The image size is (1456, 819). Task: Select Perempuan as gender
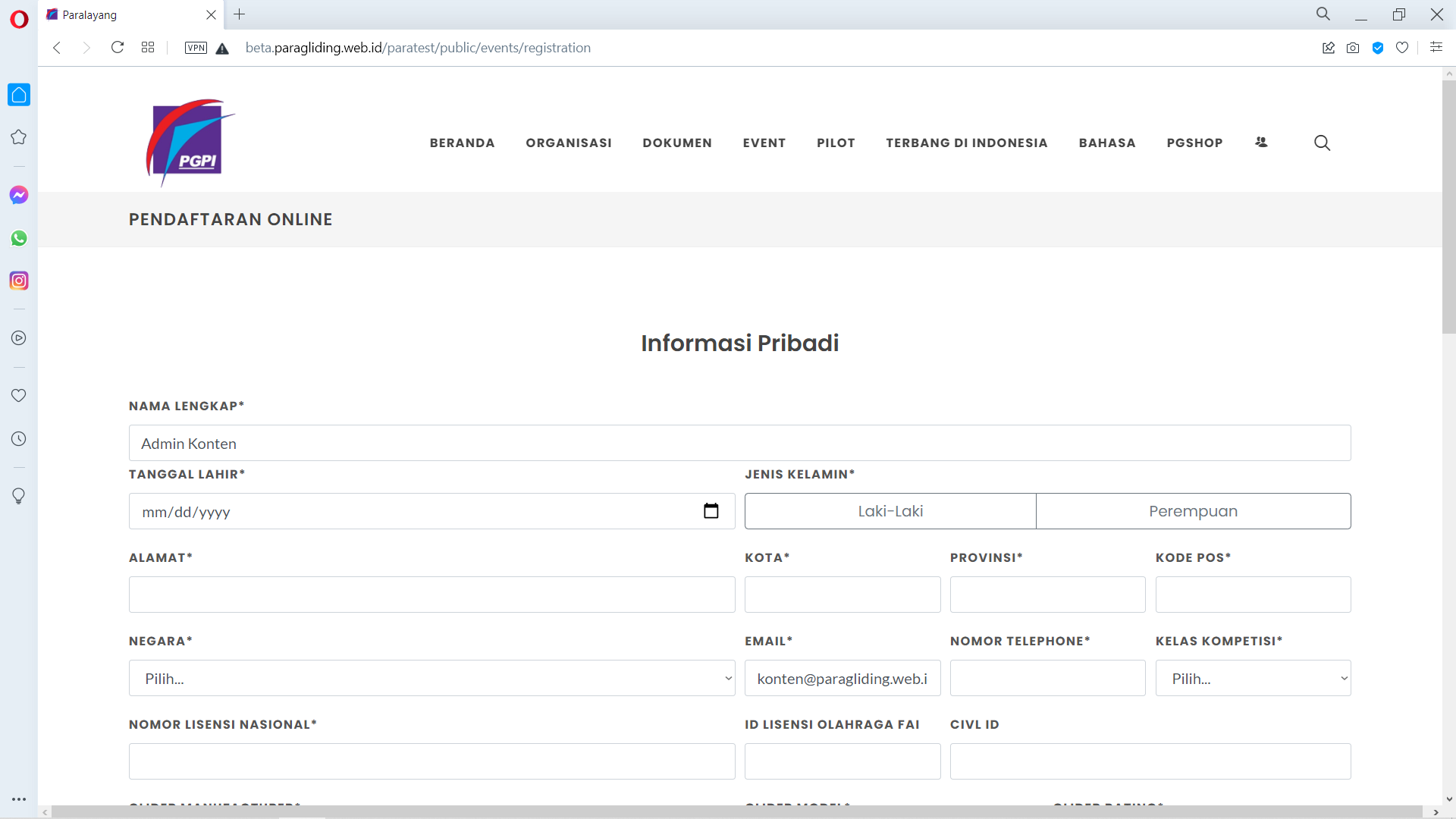tap(1193, 511)
